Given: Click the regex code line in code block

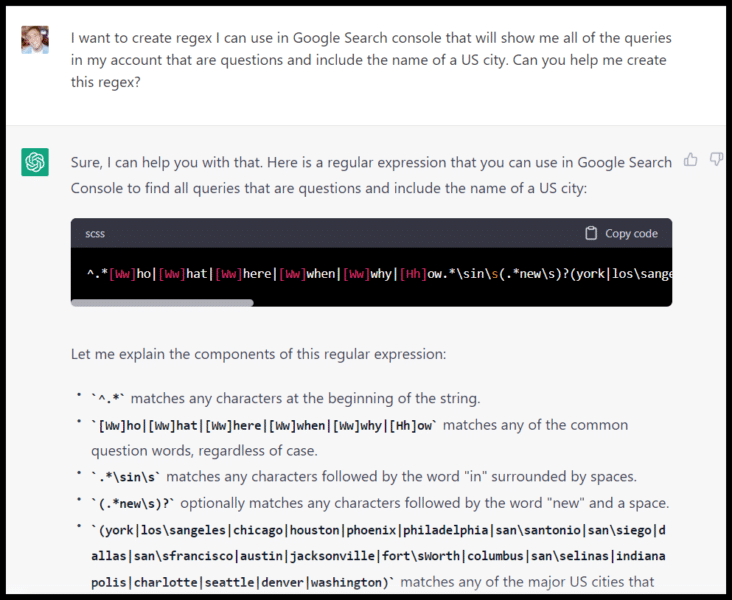Looking at the screenshot, I should click(380, 273).
